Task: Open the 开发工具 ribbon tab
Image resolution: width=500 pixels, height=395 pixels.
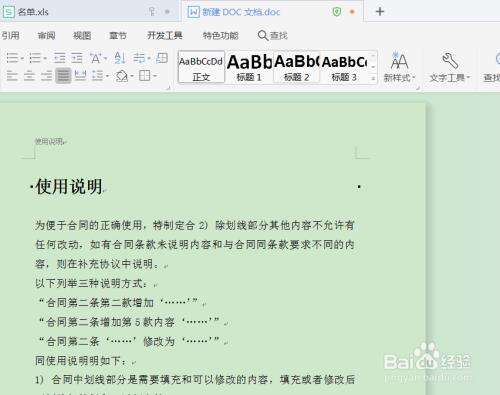Action: pyautogui.click(x=165, y=35)
